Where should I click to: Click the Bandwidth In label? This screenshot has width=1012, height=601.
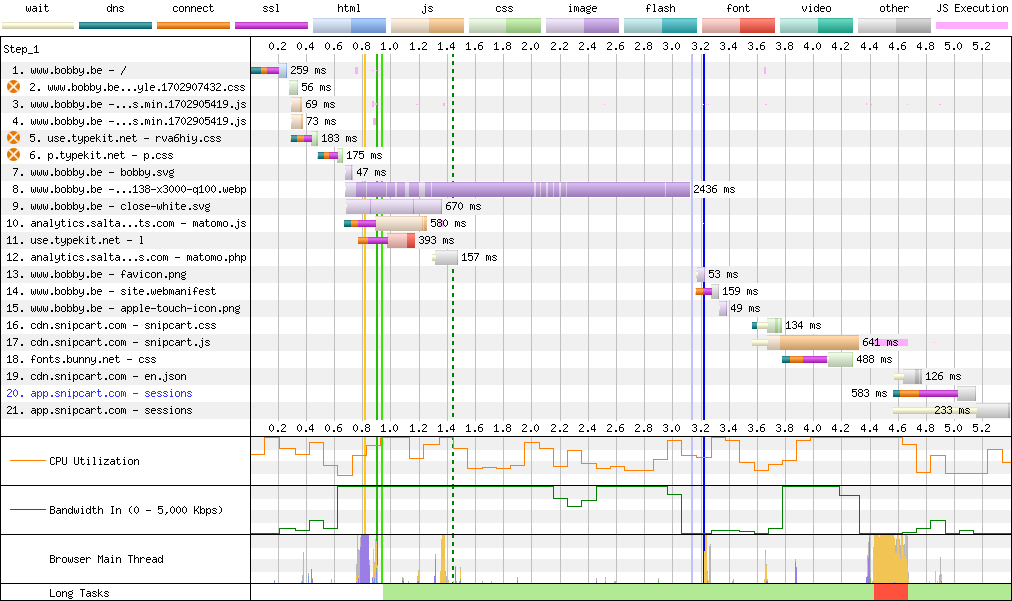click(136, 510)
